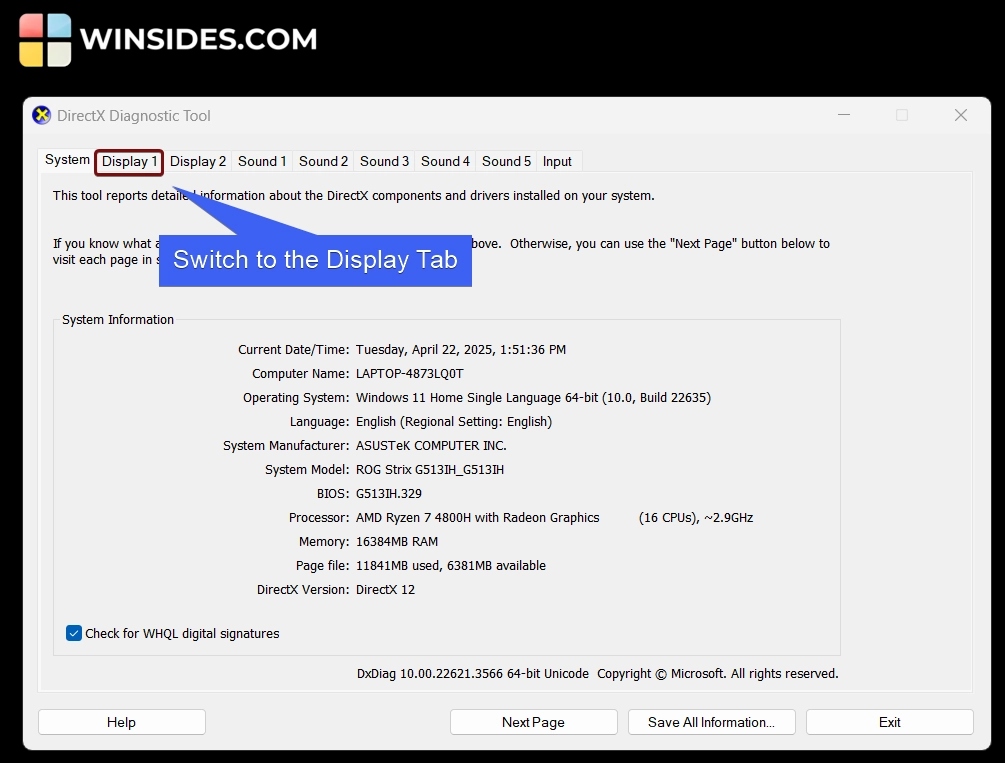Image resolution: width=1005 pixels, height=763 pixels.
Task: Select the Sound 1 tab
Action: [x=262, y=162]
